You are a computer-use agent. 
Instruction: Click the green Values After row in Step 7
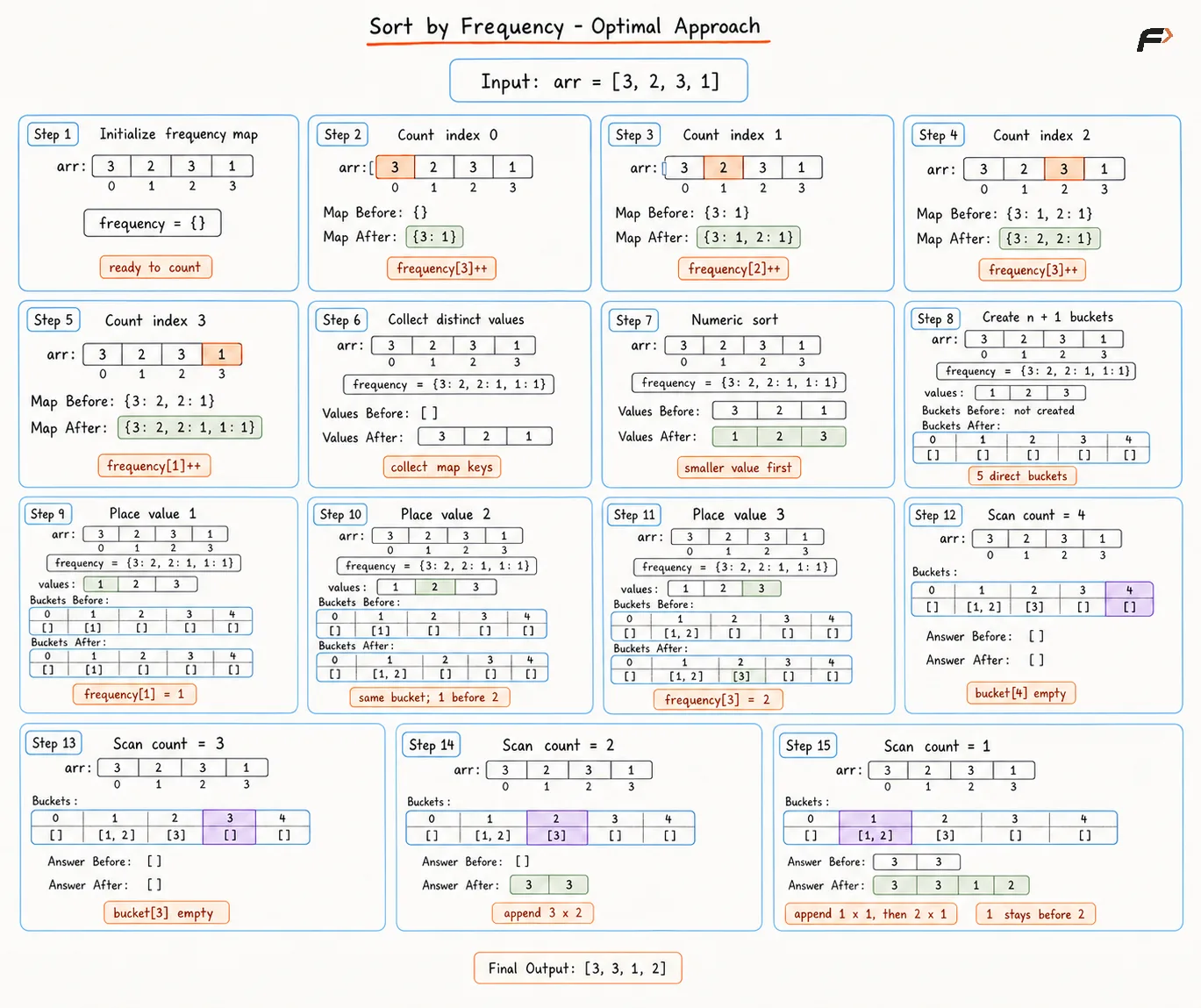[779, 436]
